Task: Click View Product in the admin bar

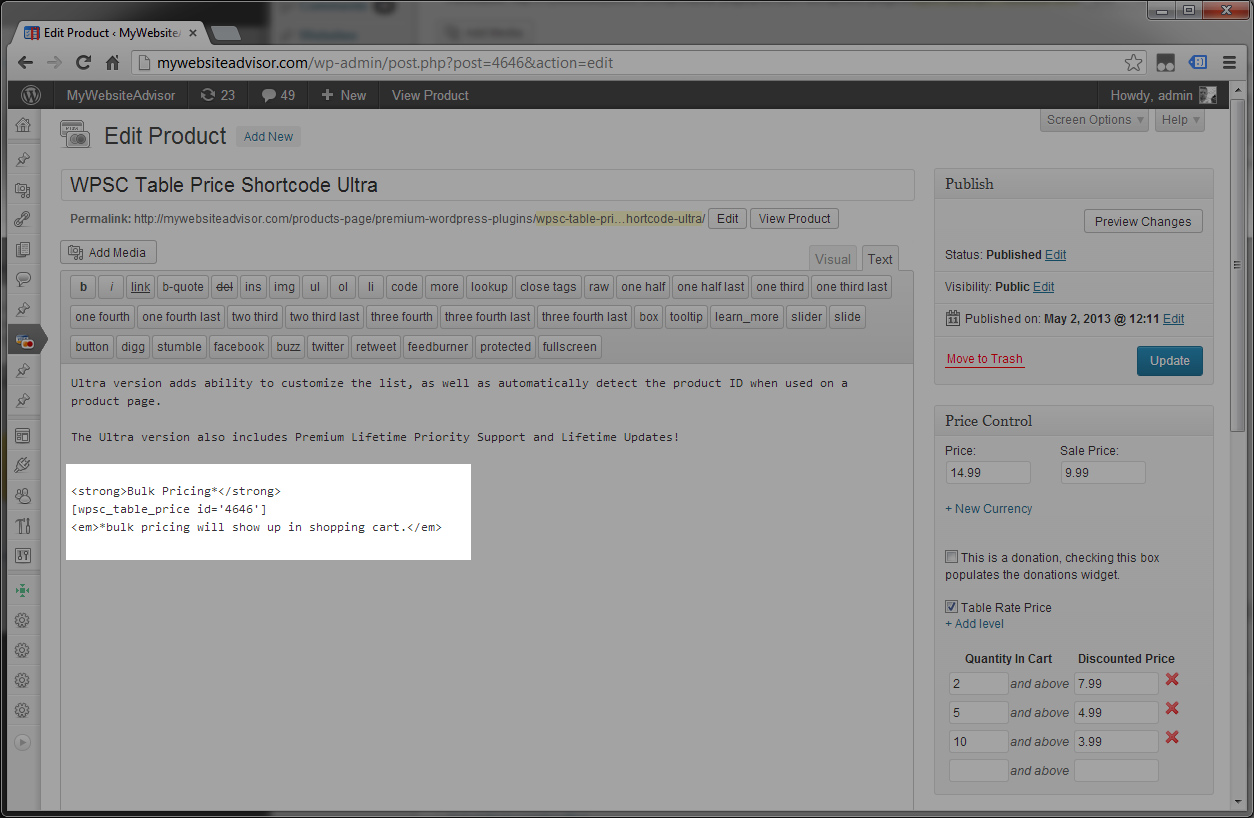Action: point(430,95)
